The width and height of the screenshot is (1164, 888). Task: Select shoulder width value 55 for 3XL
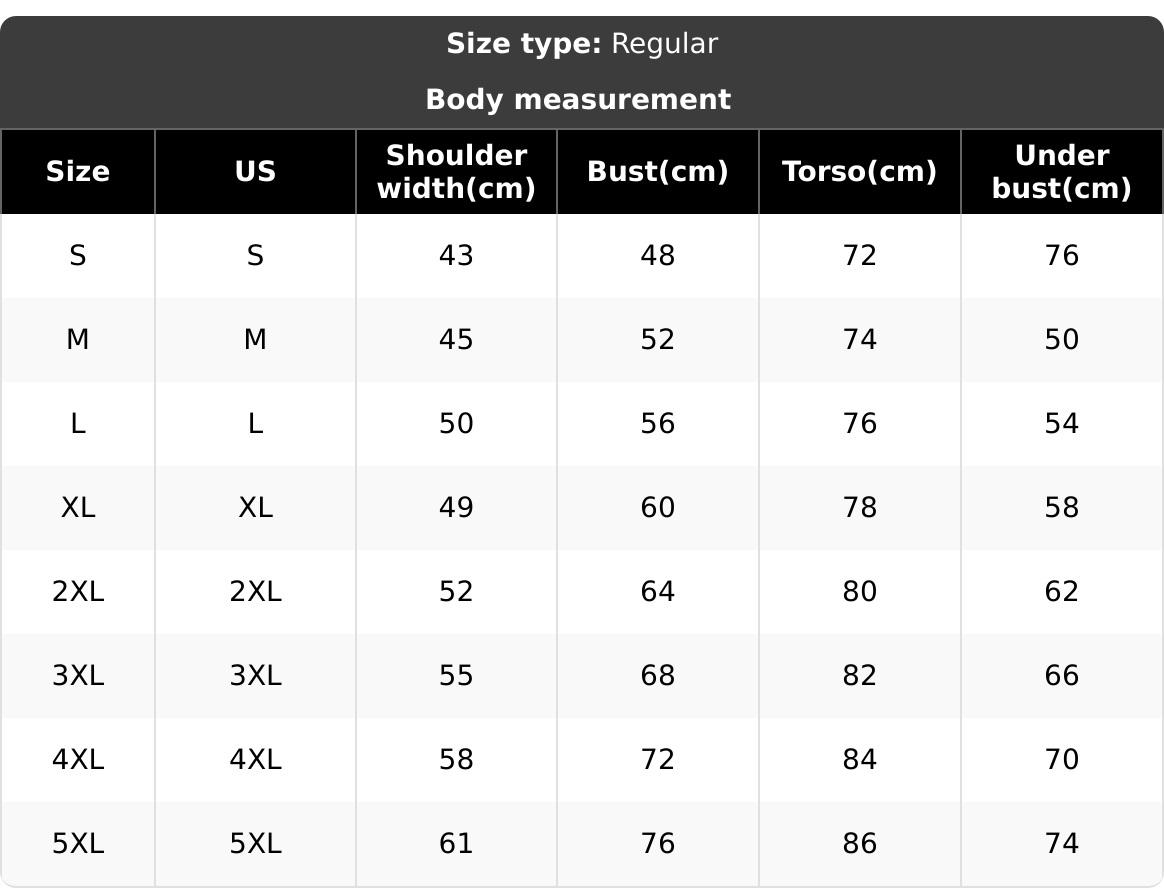click(456, 676)
